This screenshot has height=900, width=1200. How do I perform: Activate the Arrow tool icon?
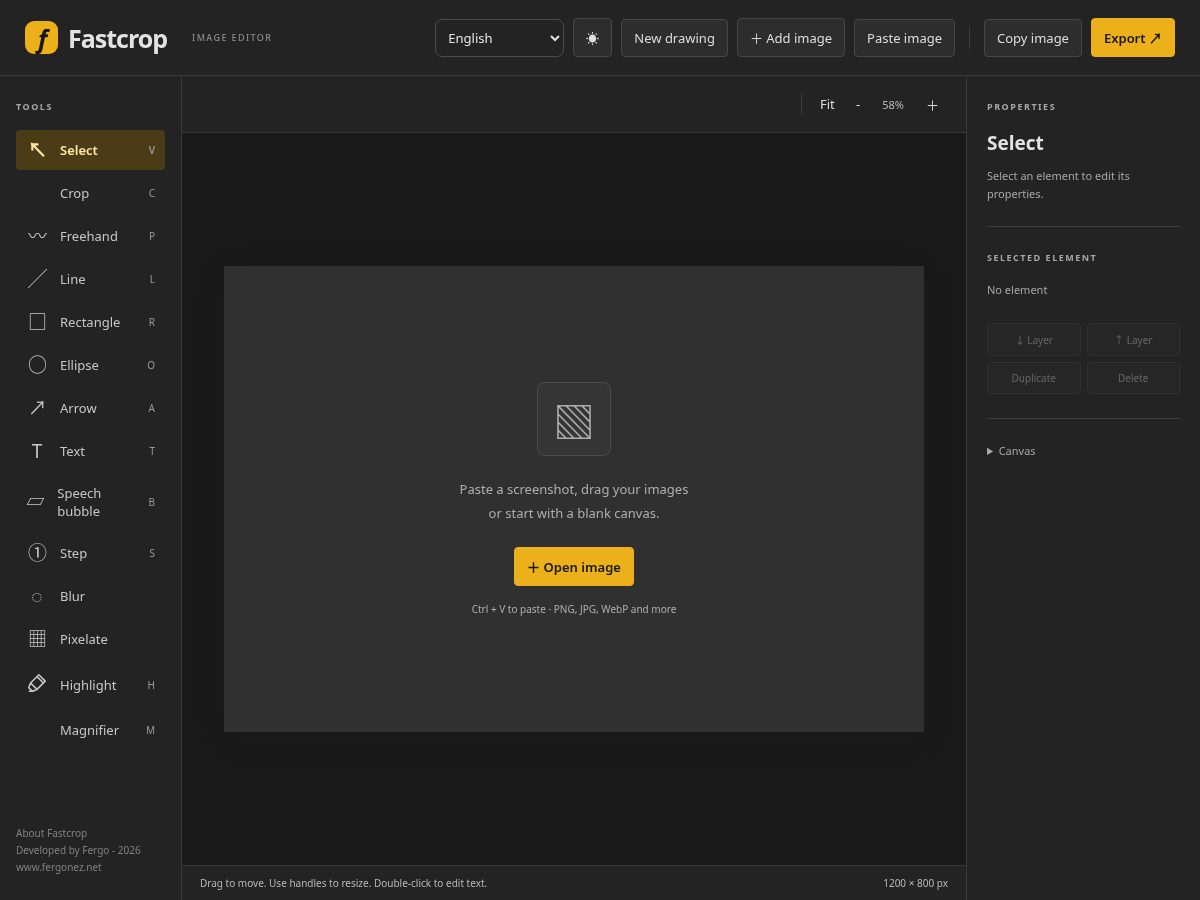pos(37,408)
